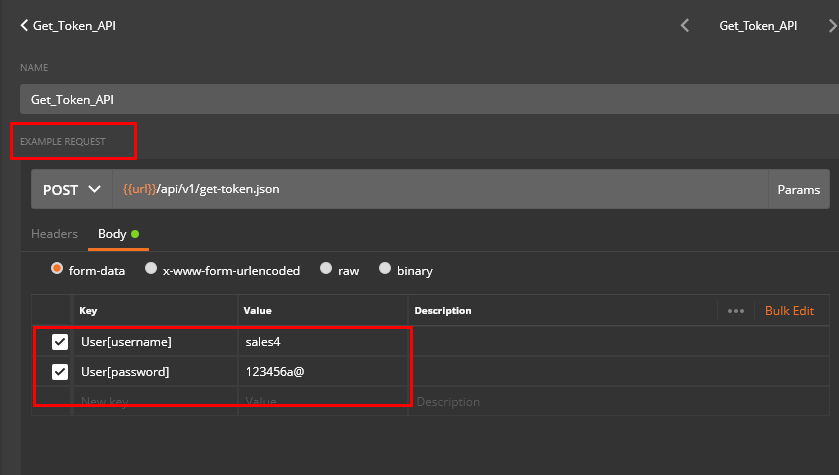This screenshot has width=839, height=475.
Task: Go to the previous example arrow
Action: (685, 26)
